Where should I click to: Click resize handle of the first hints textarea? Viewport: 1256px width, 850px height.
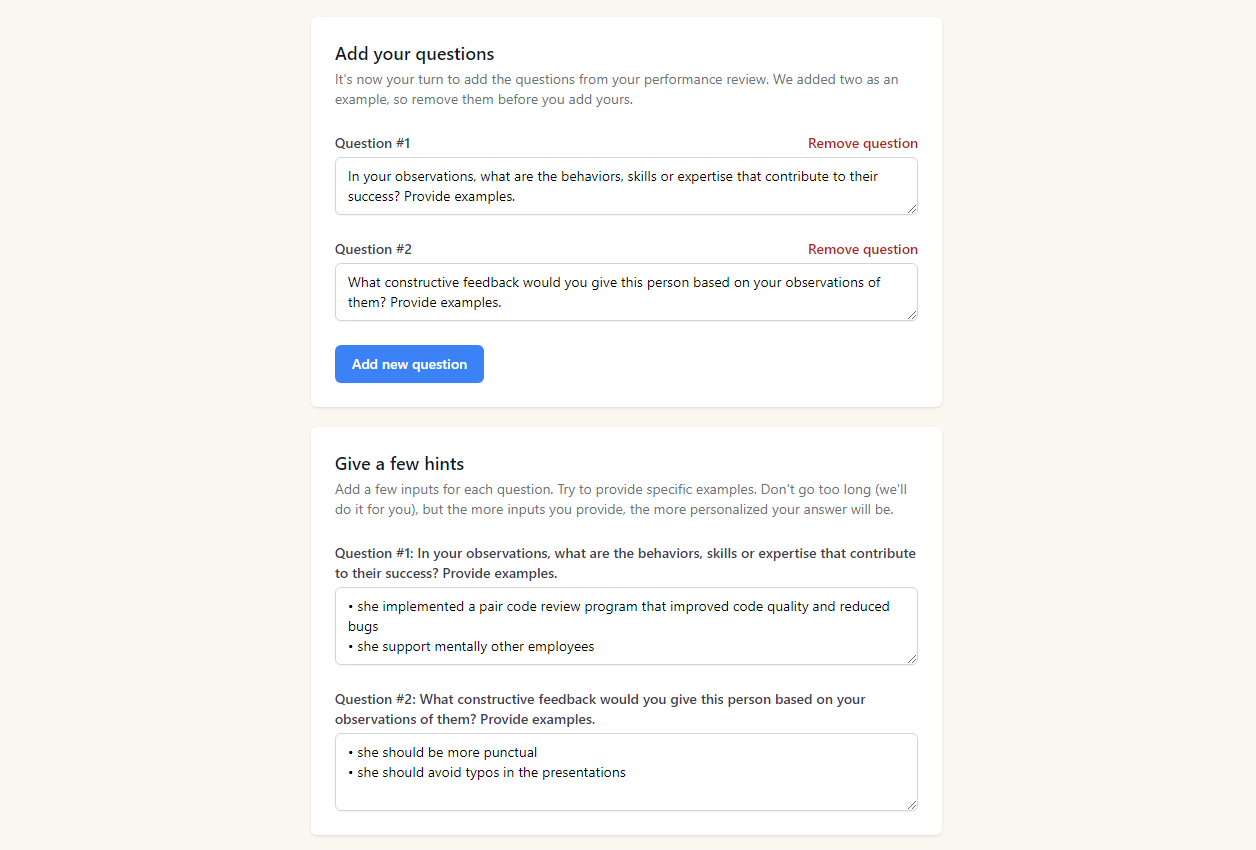pyautogui.click(x=911, y=658)
